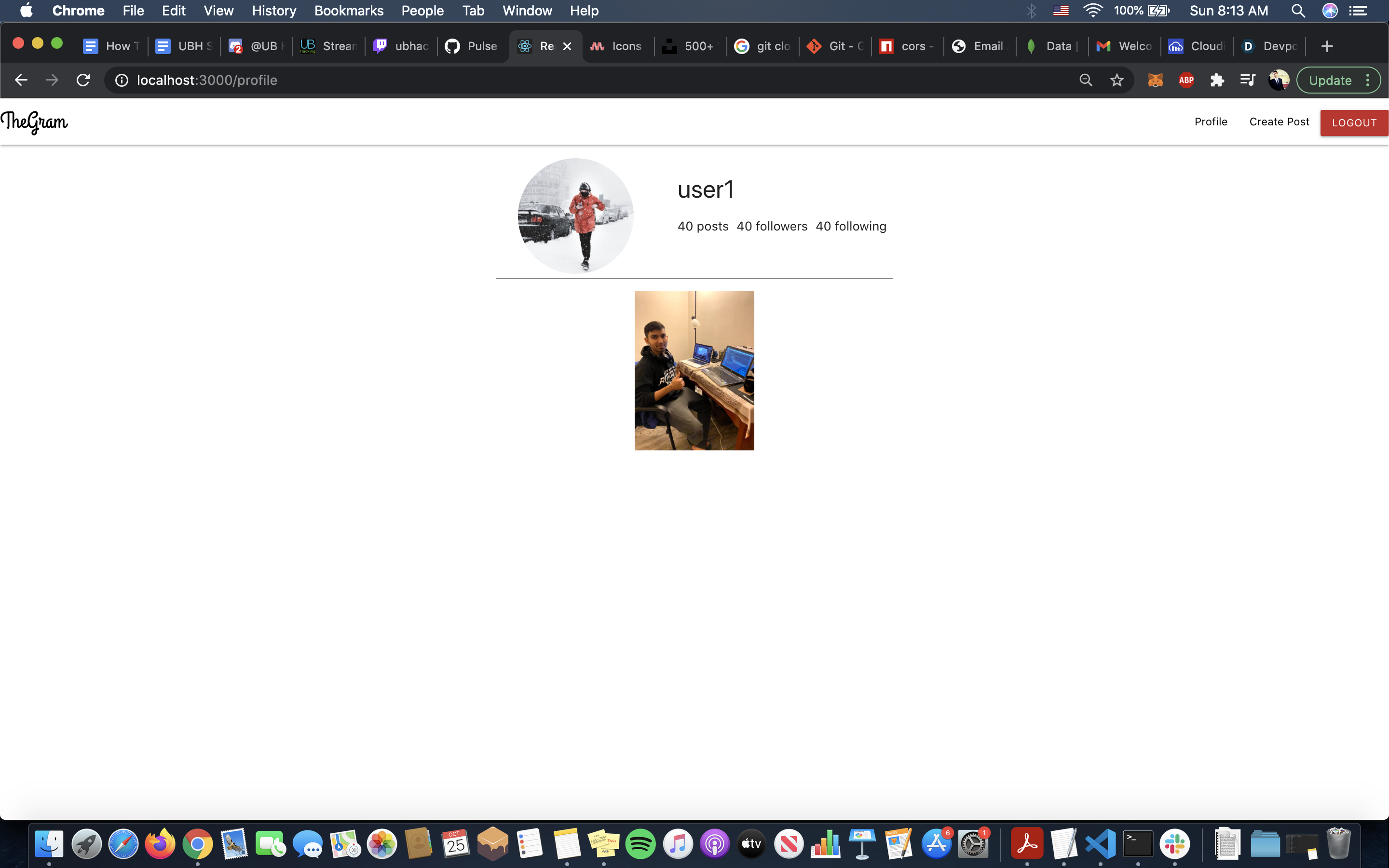View site information icon in address bar
This screenshot has width=1389, height=868.
tap(122, 81)
